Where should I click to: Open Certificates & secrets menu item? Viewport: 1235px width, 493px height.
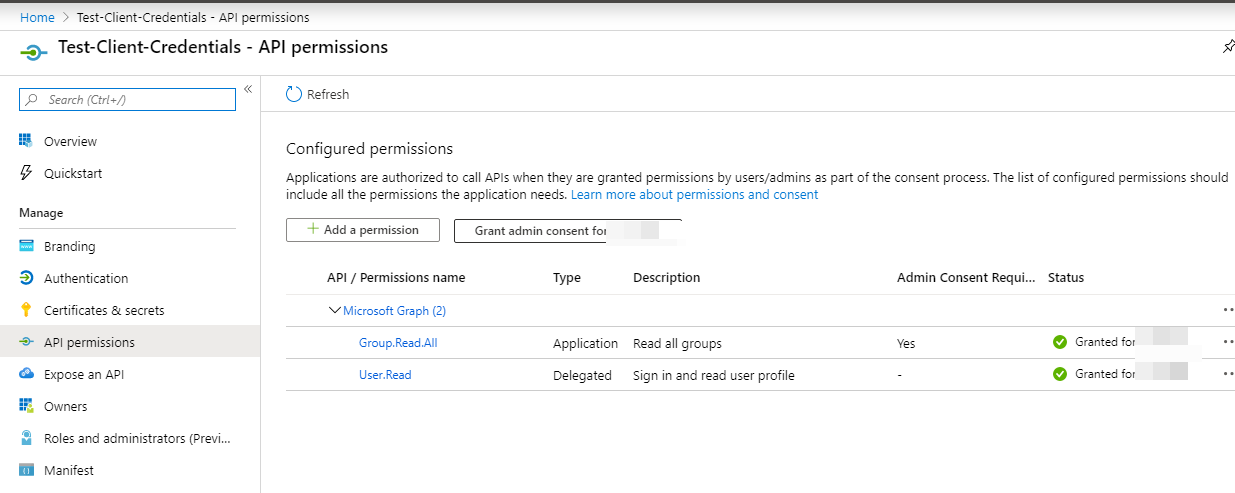click(x=104, y=310)
